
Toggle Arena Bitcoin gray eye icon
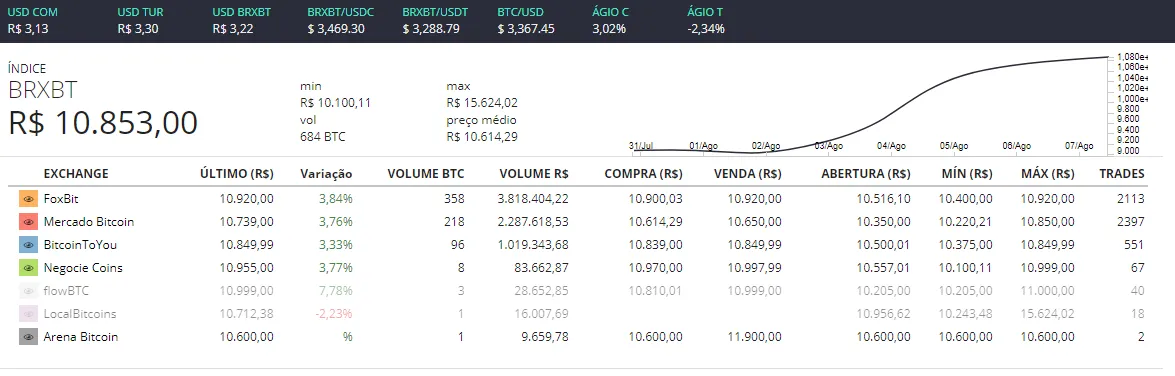coord(28,337)
